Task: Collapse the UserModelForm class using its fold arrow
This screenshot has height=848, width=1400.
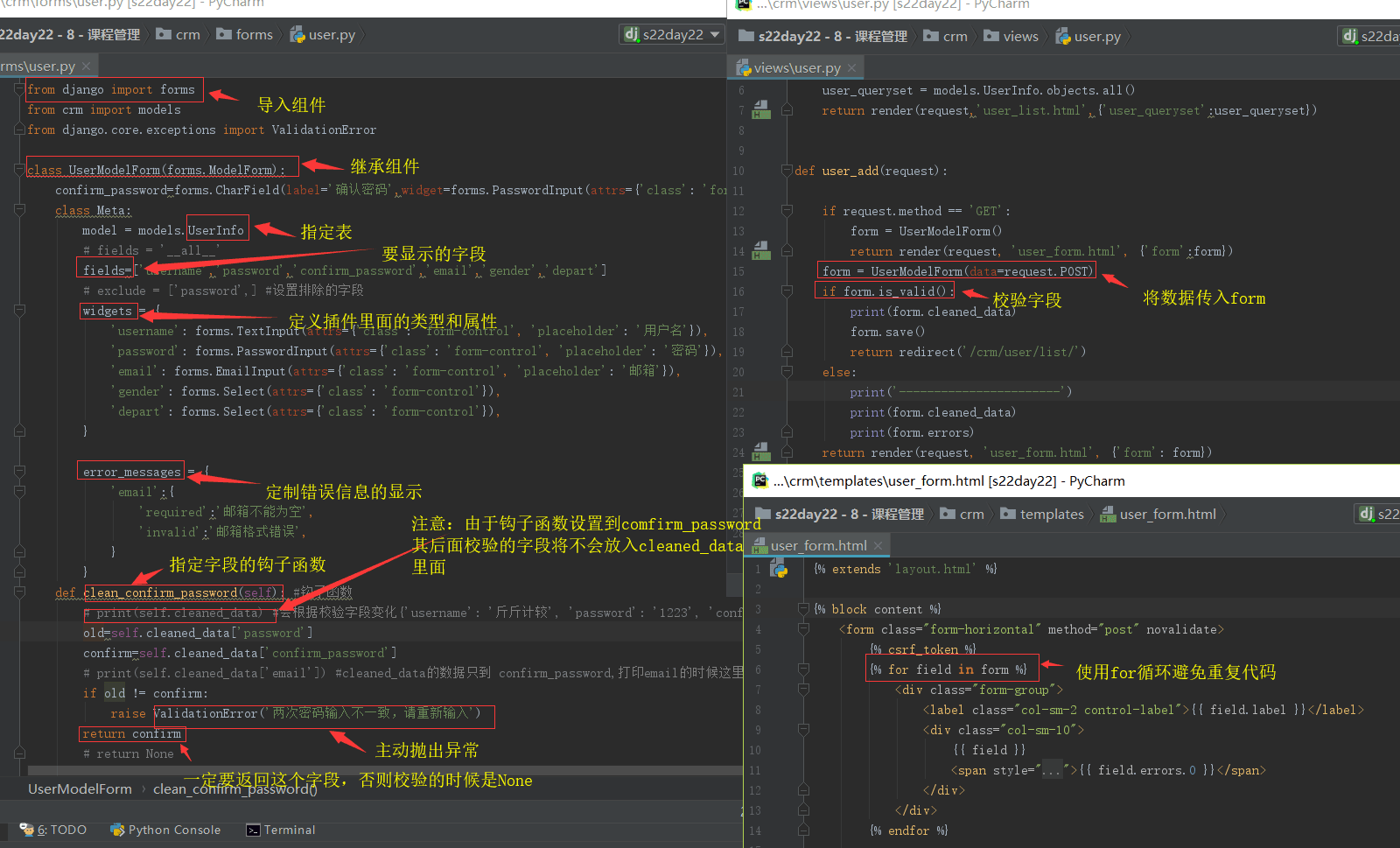Action: 19,166
